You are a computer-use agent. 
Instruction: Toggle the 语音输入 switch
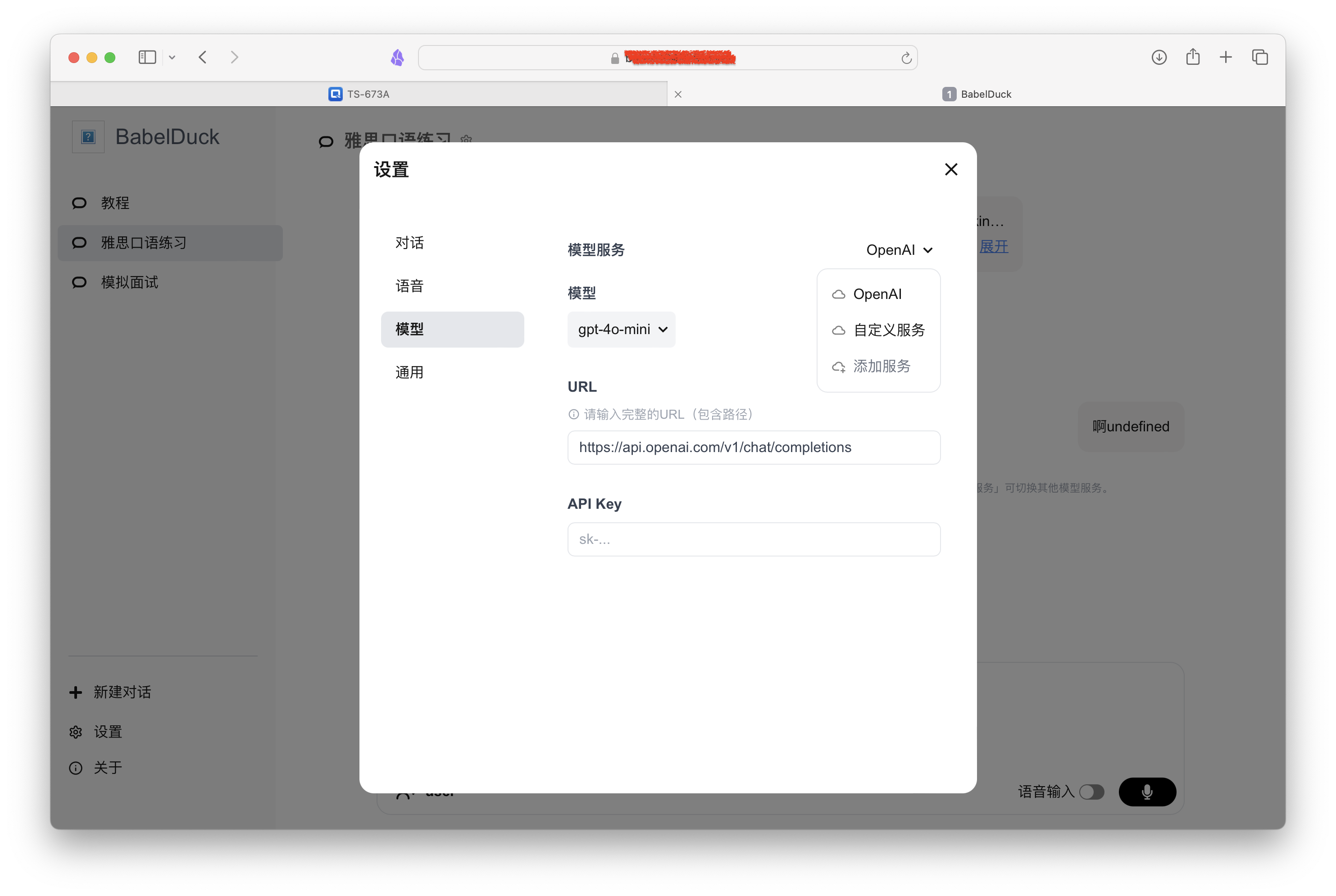coord(1091,792)
